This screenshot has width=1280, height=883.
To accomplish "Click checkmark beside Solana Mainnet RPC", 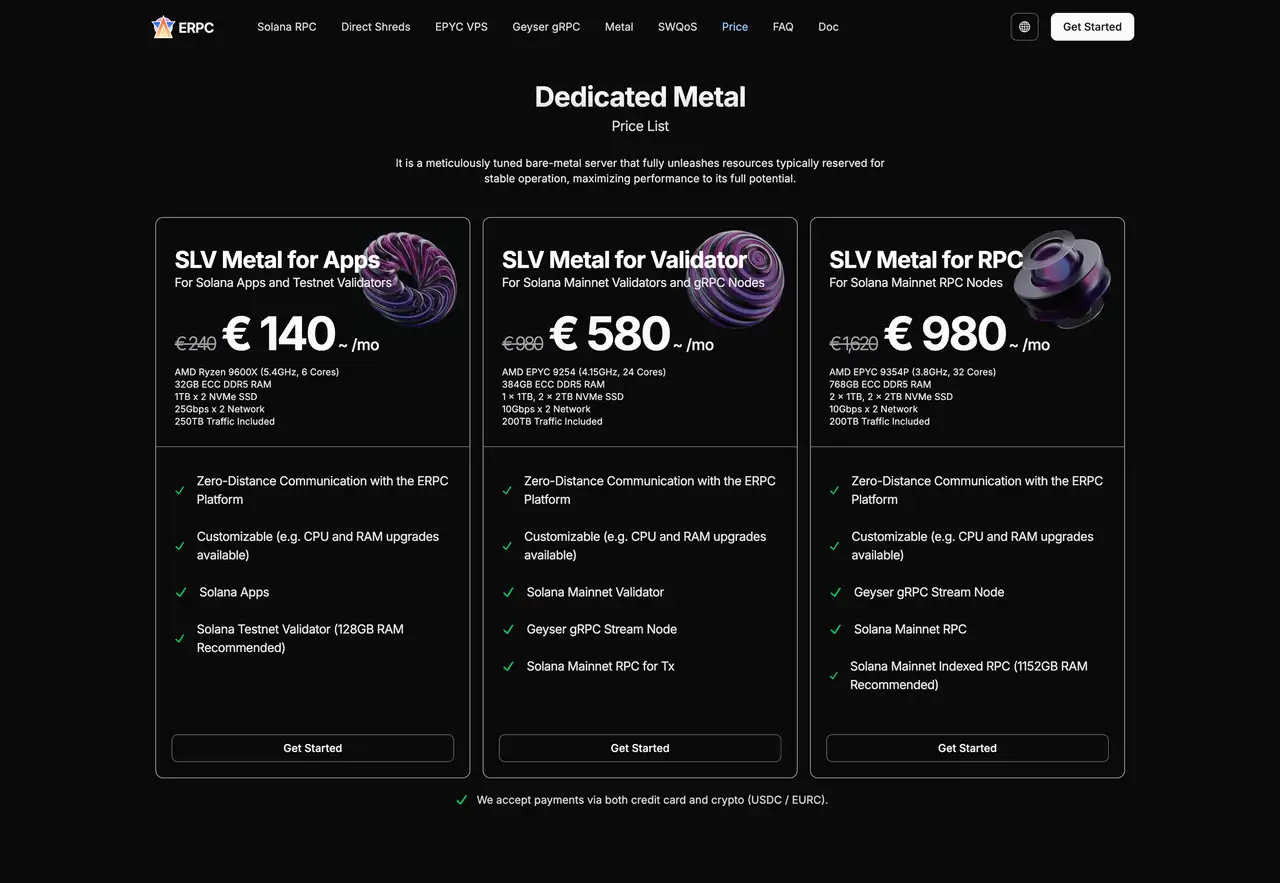I will pos(835,630).
